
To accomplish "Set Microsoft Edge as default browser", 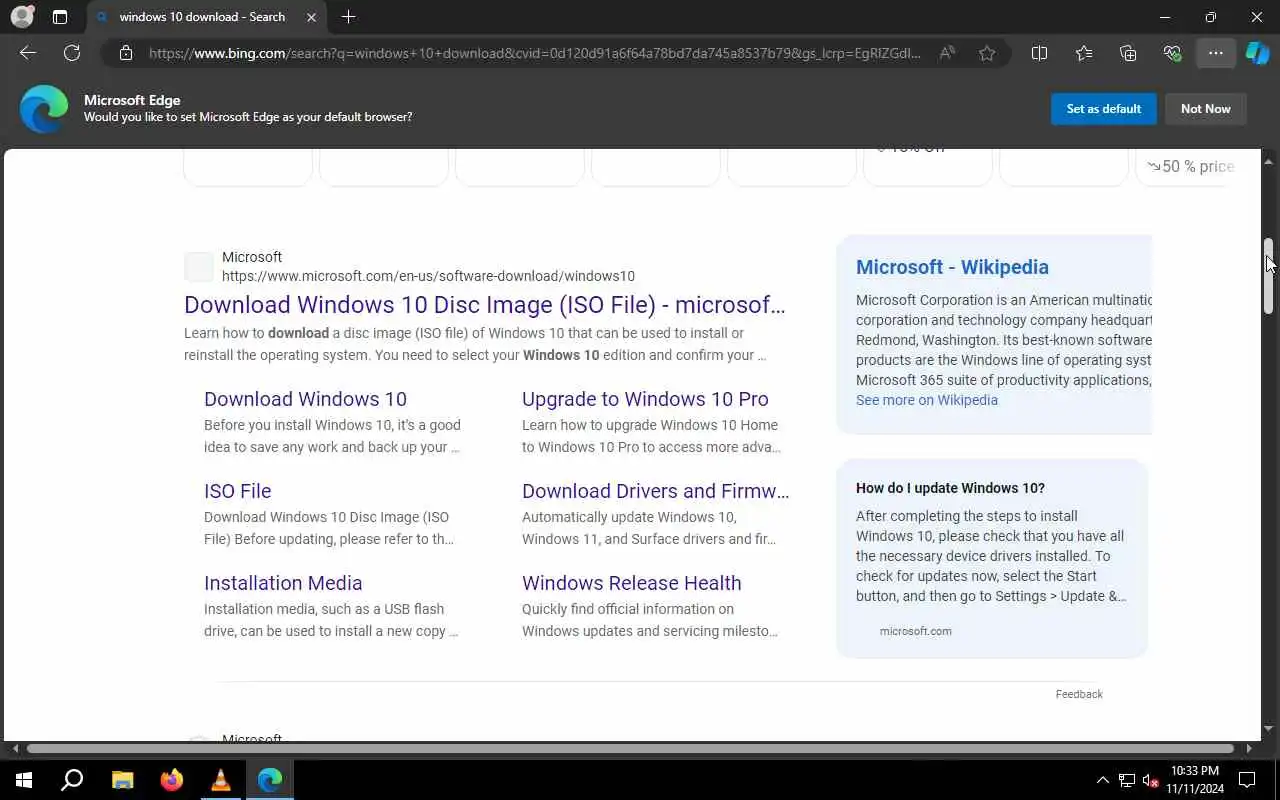I will point(1103,109).
